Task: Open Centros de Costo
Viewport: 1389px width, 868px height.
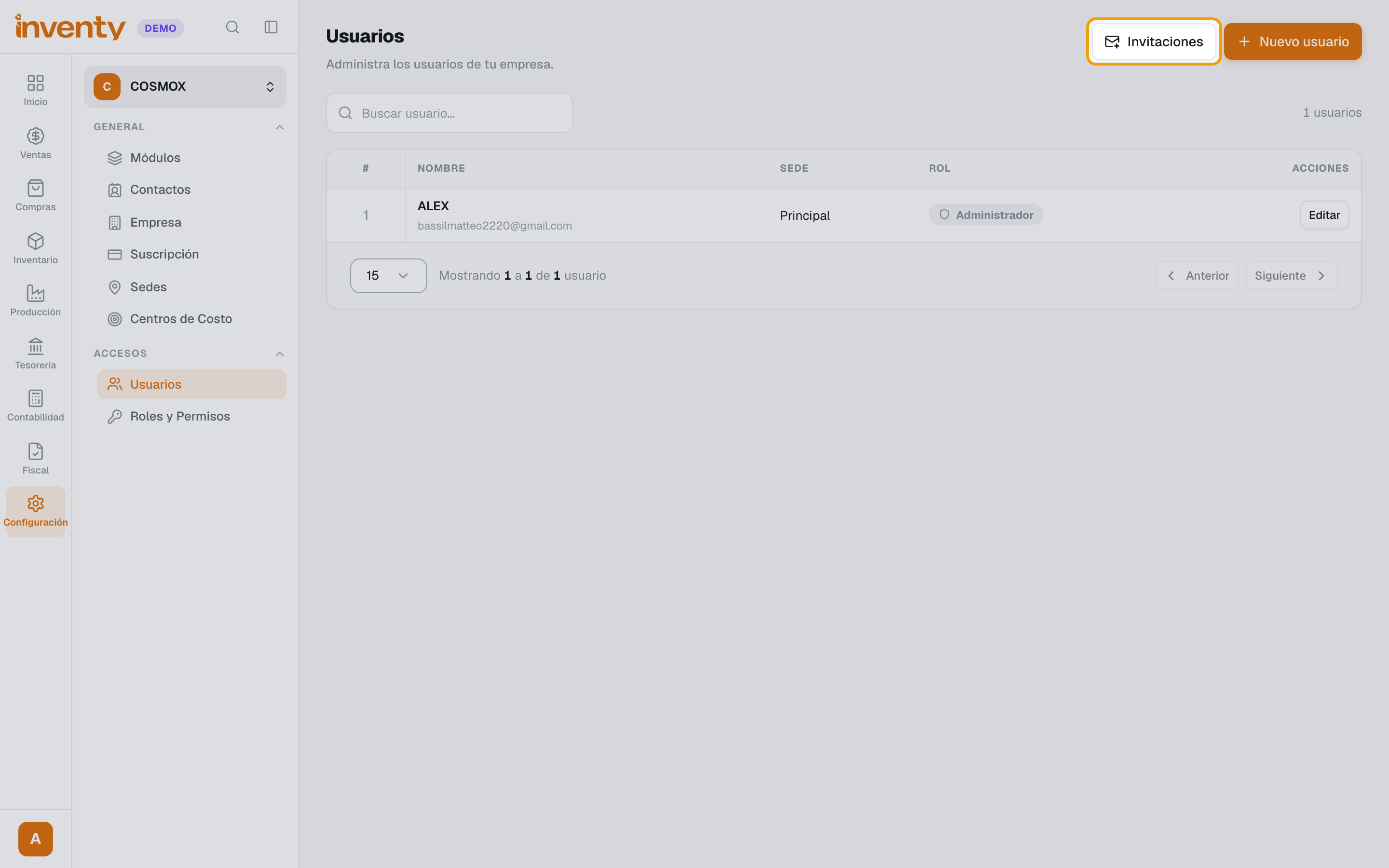Action: (191, 319)
